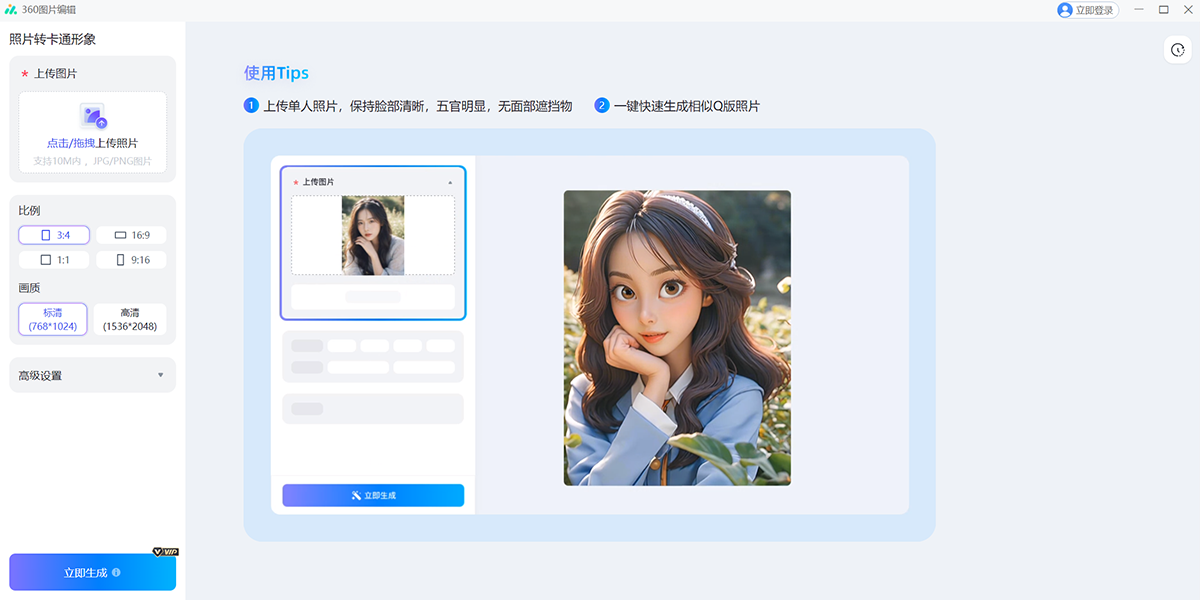The image size is (1200, 600).
Task: Click 点击/拖拽上传照片 to upload a photo
Action: click(x=92, y=140)
